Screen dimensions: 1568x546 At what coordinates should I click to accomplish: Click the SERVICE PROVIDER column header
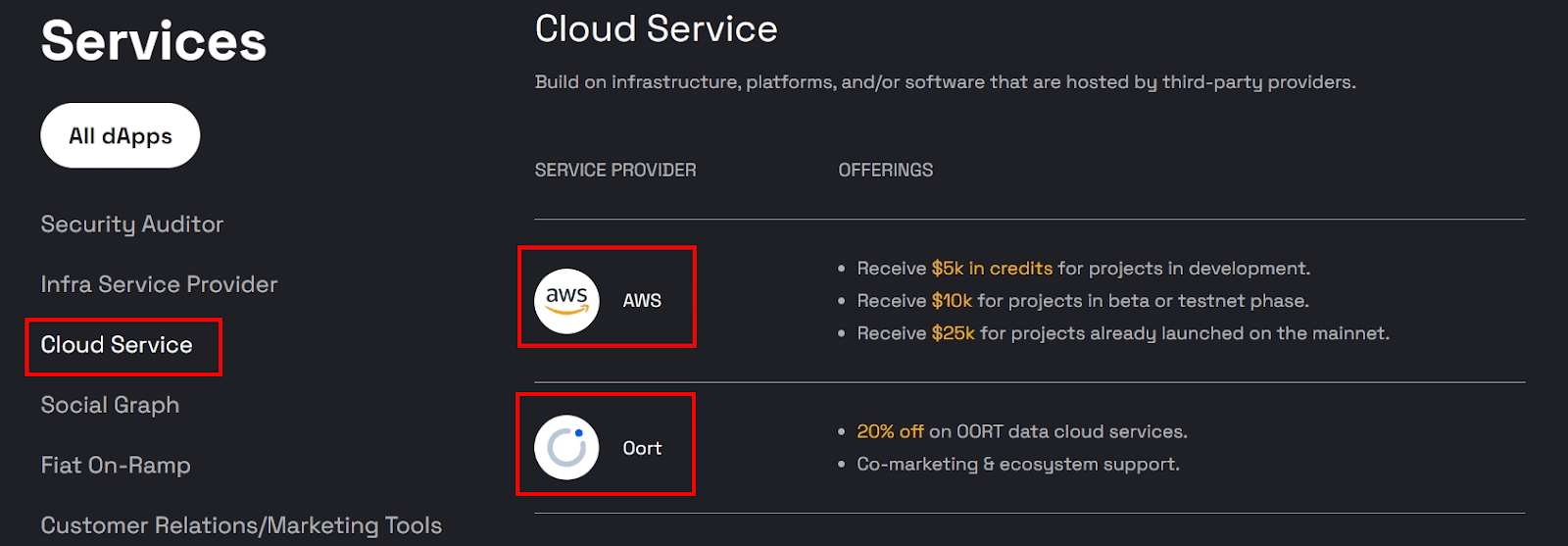click(615, 171)
